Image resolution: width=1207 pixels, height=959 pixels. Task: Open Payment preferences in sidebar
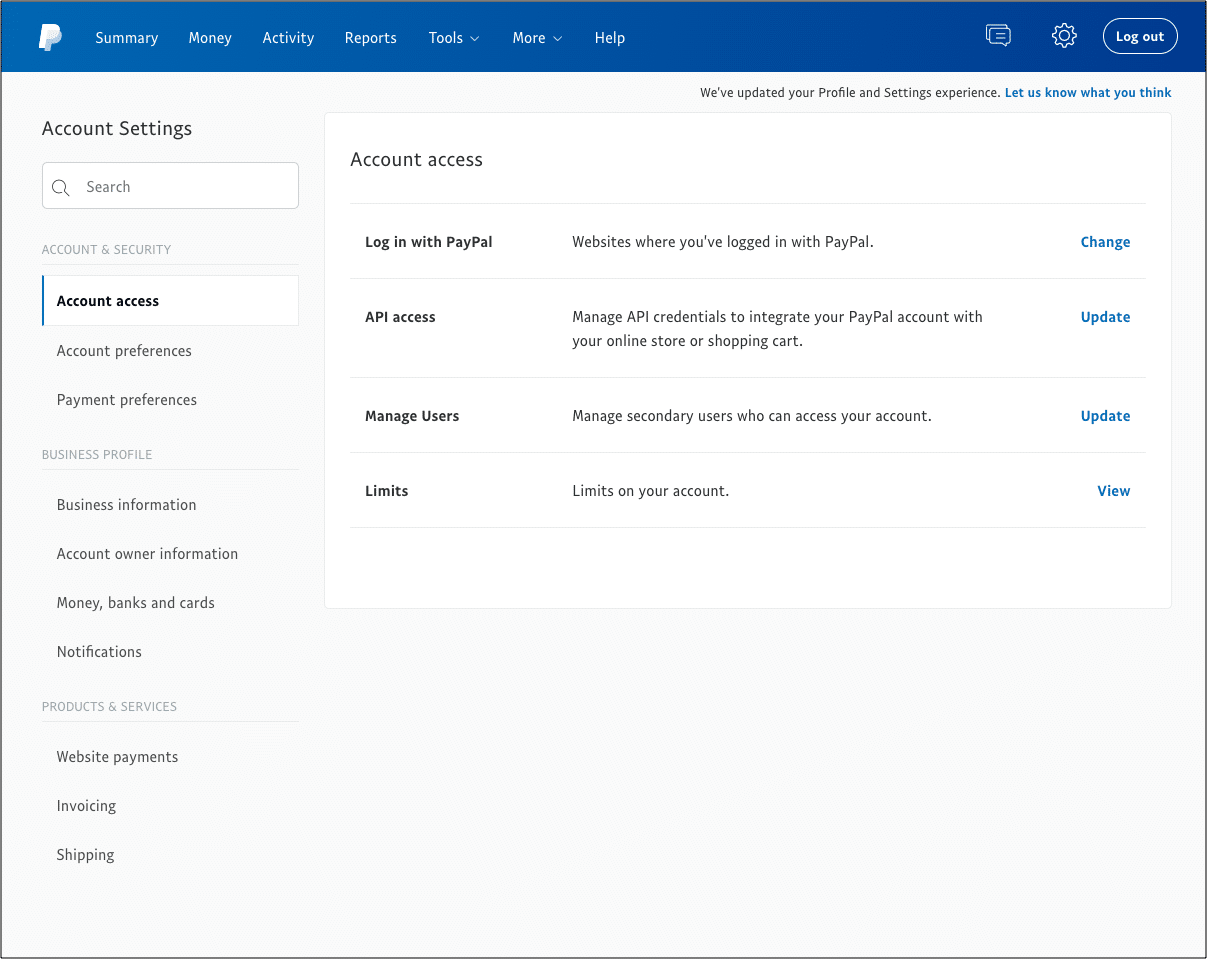pyautogui.click(x=127, y=400)
